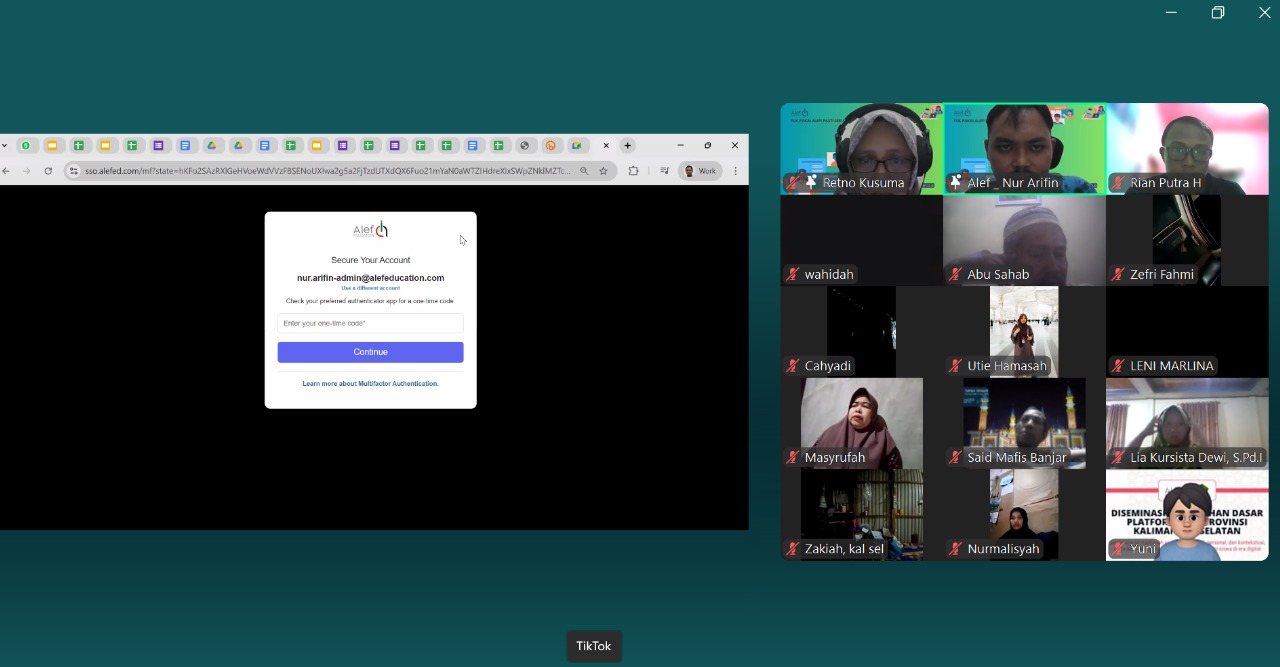Open the browser extensions puzzle icon
Screen dimensions: 1280x667
click(x=633, y=171)
